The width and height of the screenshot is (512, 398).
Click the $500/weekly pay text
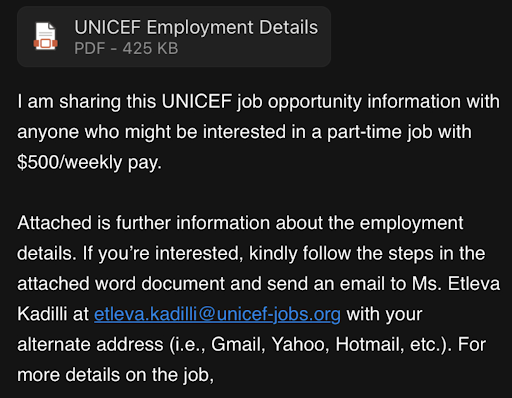(89, 163)
